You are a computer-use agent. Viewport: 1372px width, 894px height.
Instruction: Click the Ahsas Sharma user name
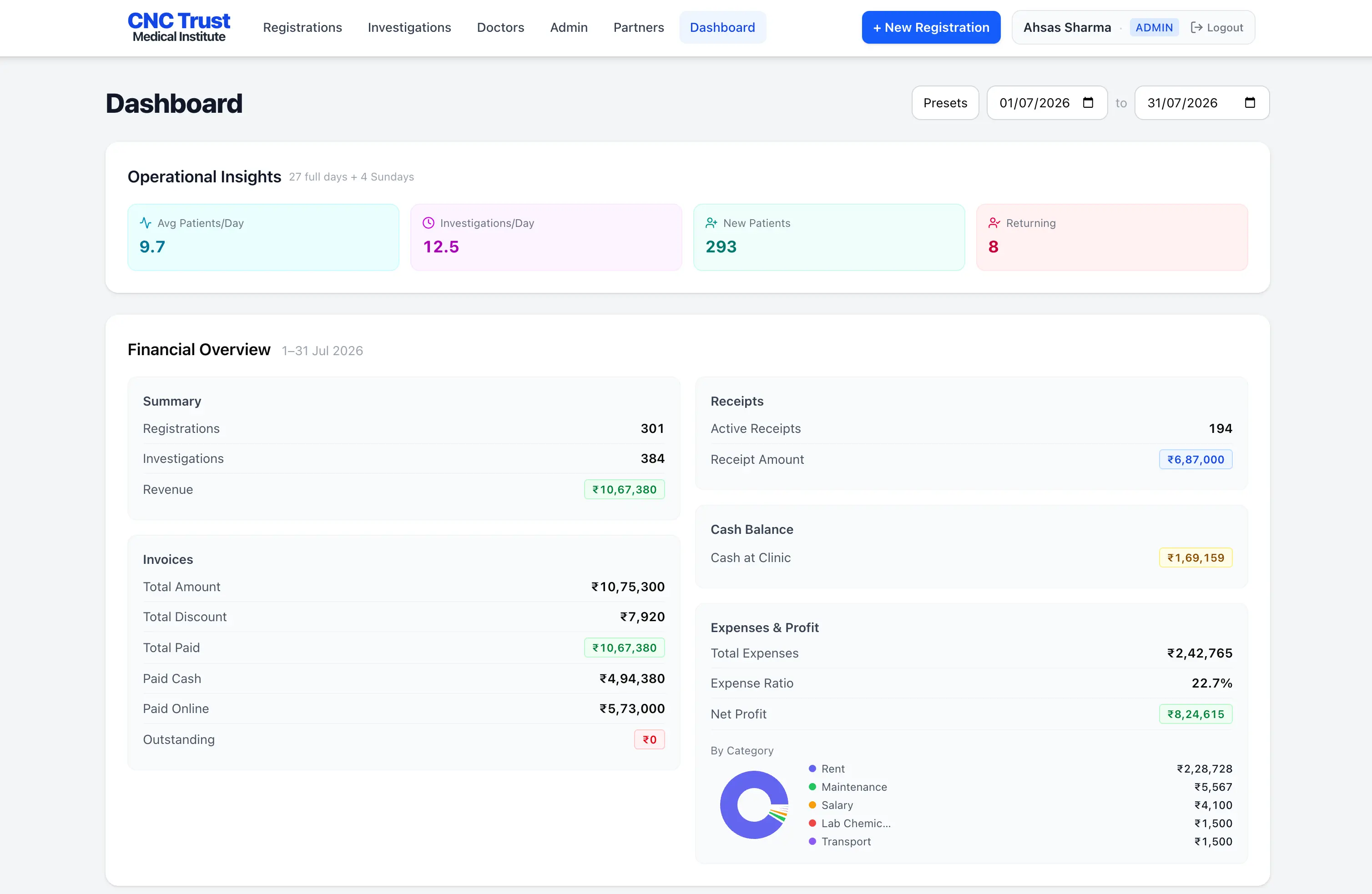pos(1067,27)
